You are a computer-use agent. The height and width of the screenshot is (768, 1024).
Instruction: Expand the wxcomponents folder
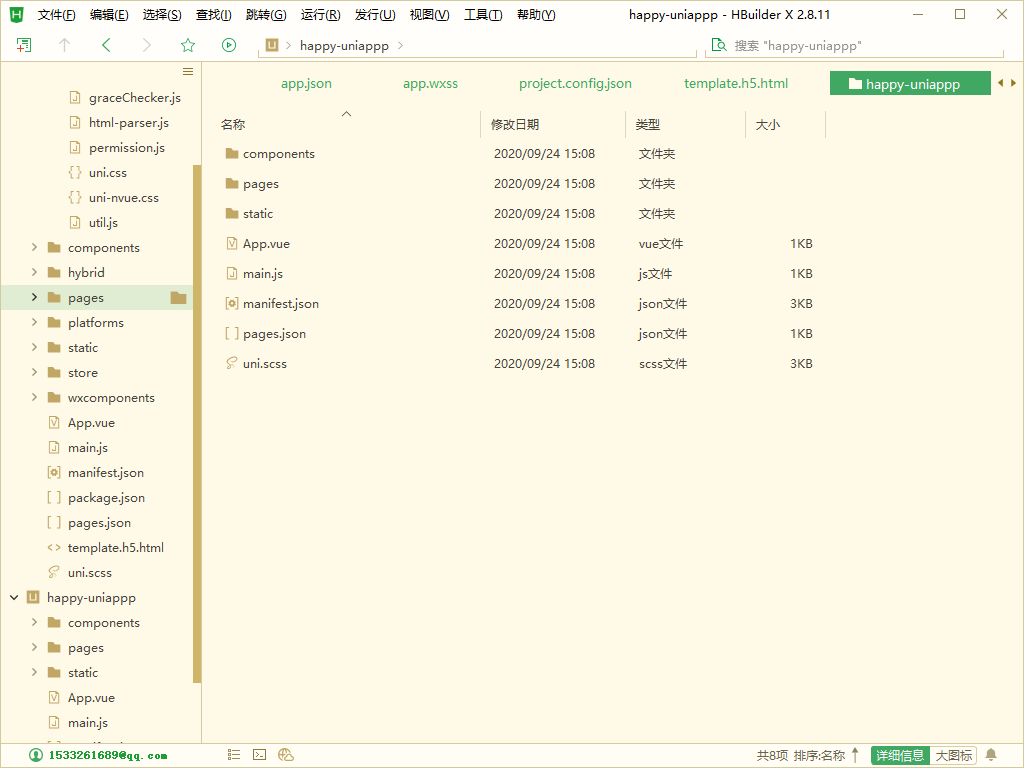tap(35, 398)
